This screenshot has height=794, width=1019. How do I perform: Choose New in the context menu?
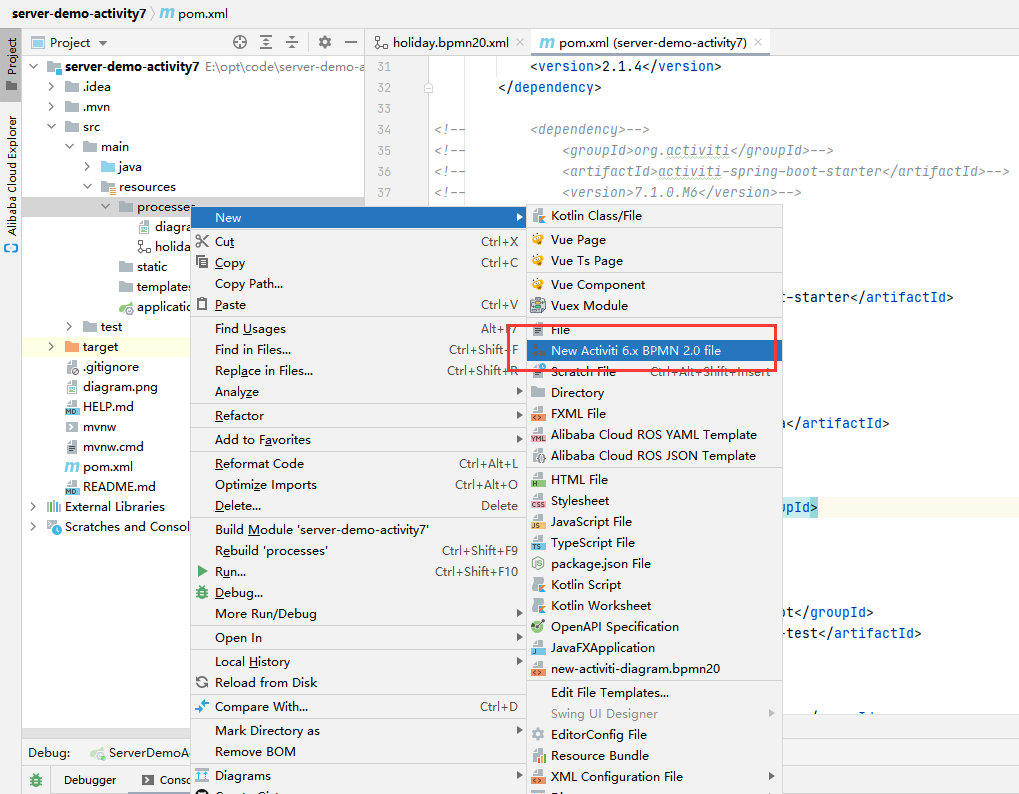358,218
